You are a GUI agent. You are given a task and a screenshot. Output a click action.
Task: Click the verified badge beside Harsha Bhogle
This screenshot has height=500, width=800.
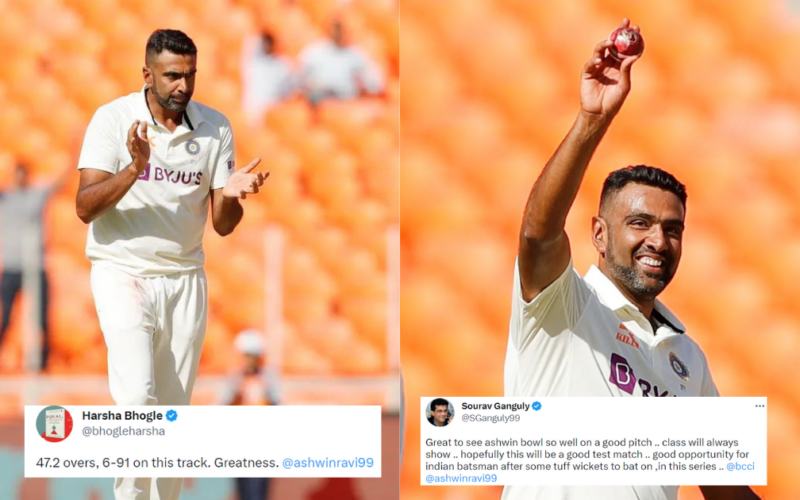pos(172,416)
